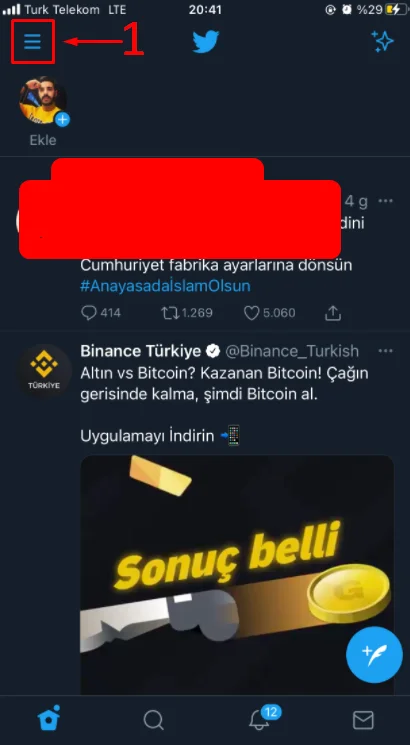Open the Binance Türkiye account name
This screenshot has height=745, width=410.
coord(141,351)
